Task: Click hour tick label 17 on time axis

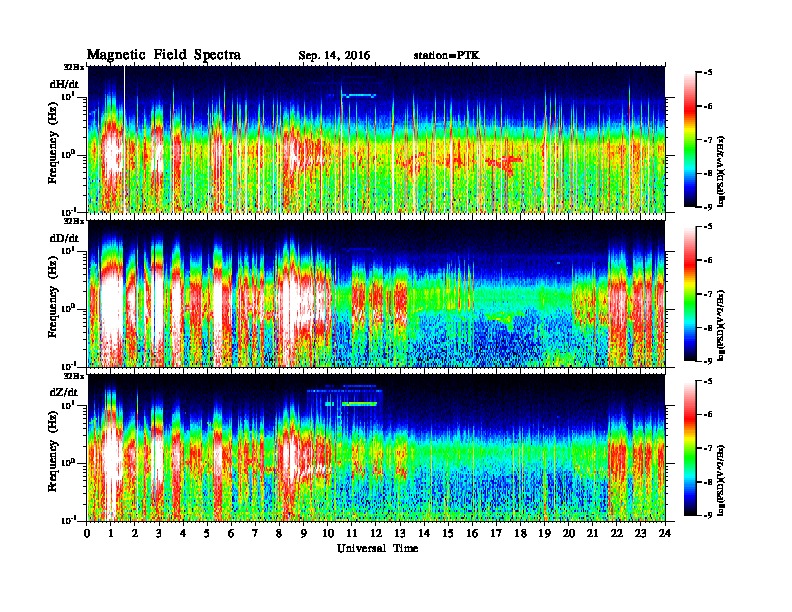Action: click(496, 533)
